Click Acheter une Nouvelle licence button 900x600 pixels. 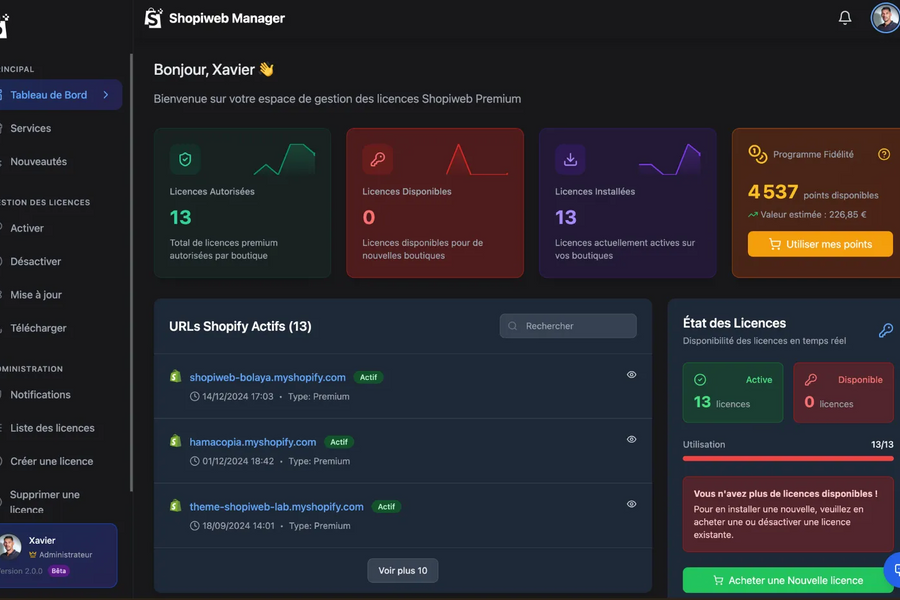[788, 580]
